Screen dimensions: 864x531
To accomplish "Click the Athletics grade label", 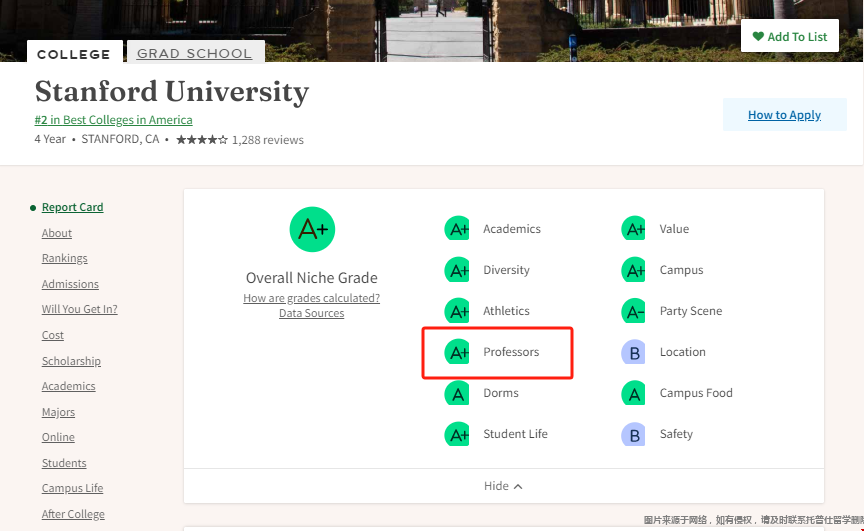I will (x=506, y=311).
